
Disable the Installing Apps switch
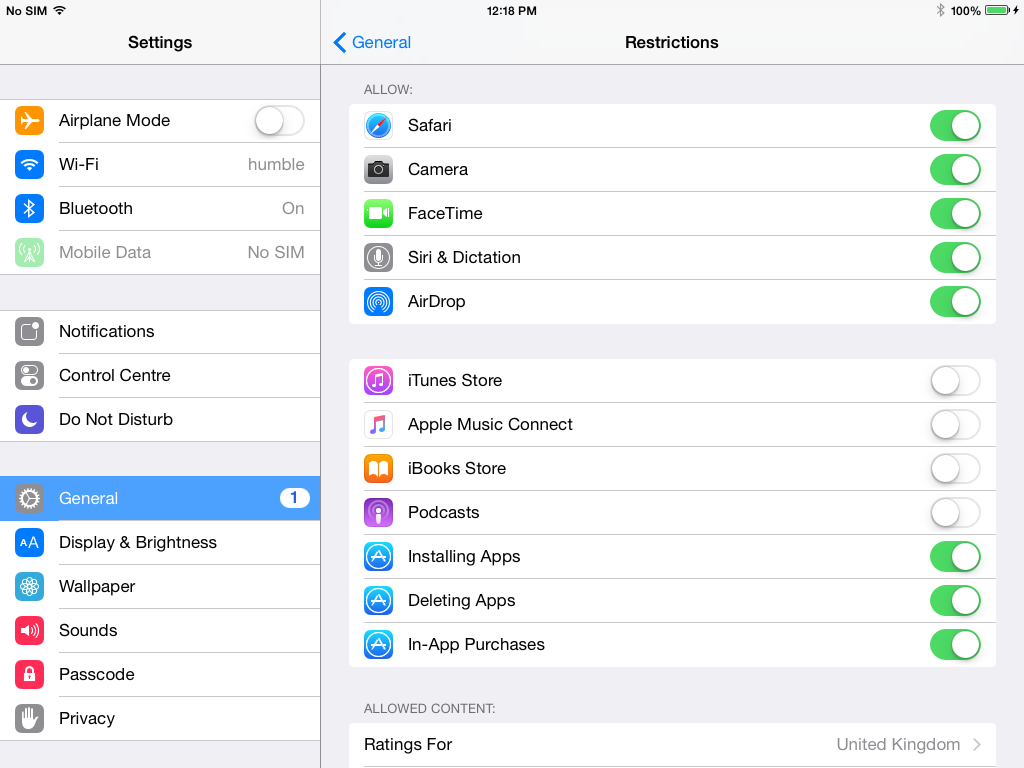955,556
